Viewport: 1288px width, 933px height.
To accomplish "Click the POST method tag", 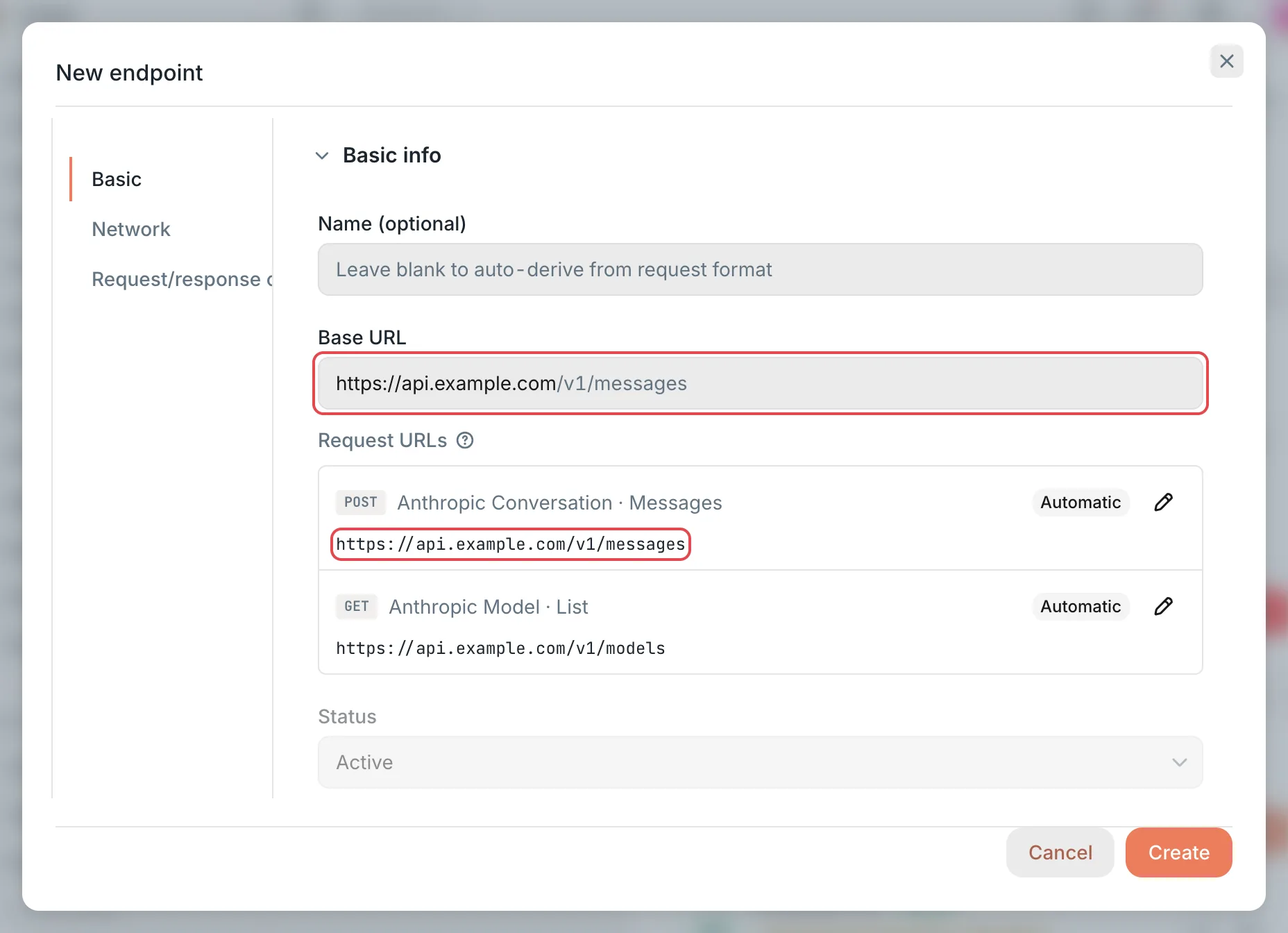I will [x=360, y=502].
